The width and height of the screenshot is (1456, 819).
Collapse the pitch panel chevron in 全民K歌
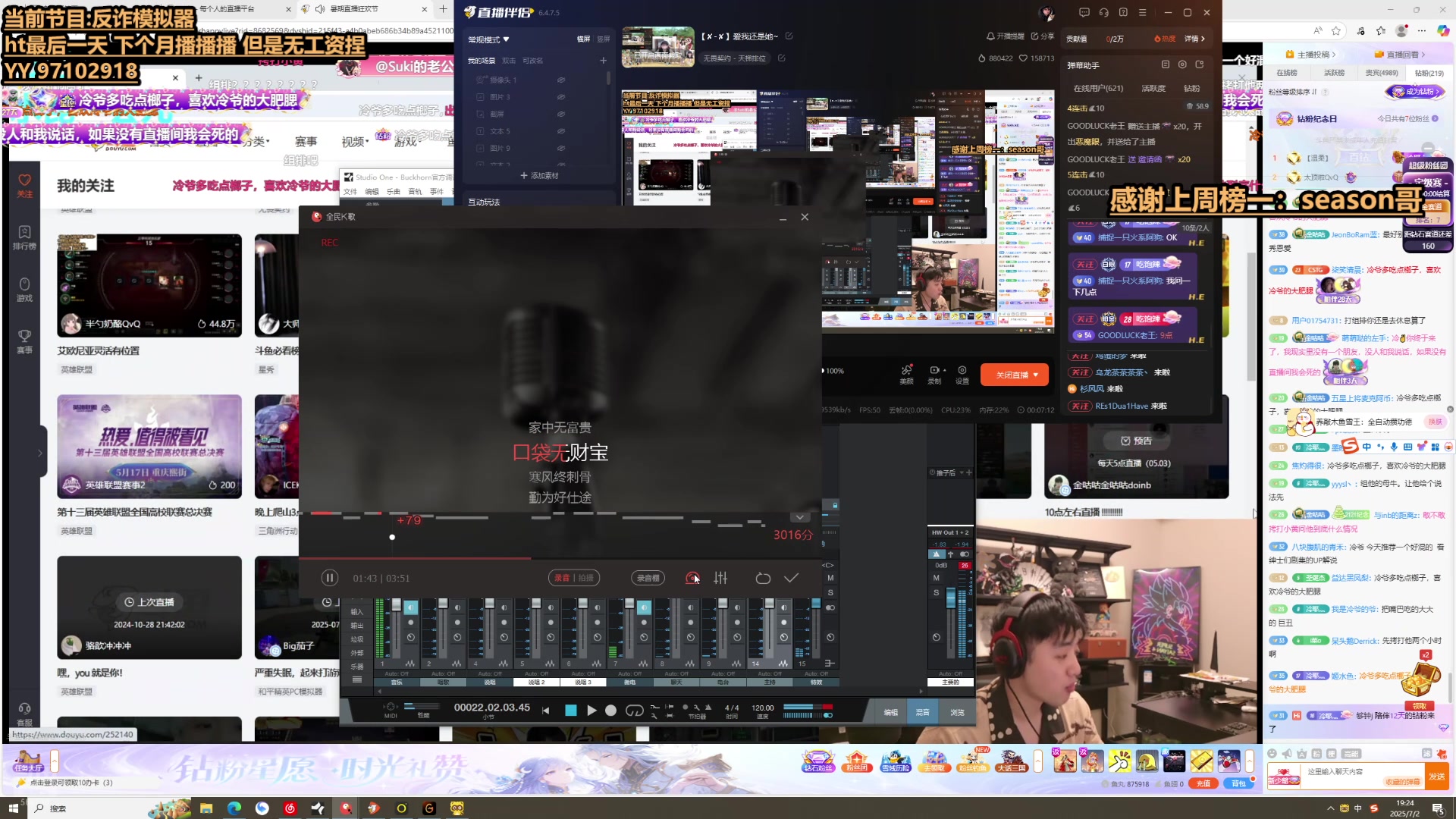tap(799, 517)
